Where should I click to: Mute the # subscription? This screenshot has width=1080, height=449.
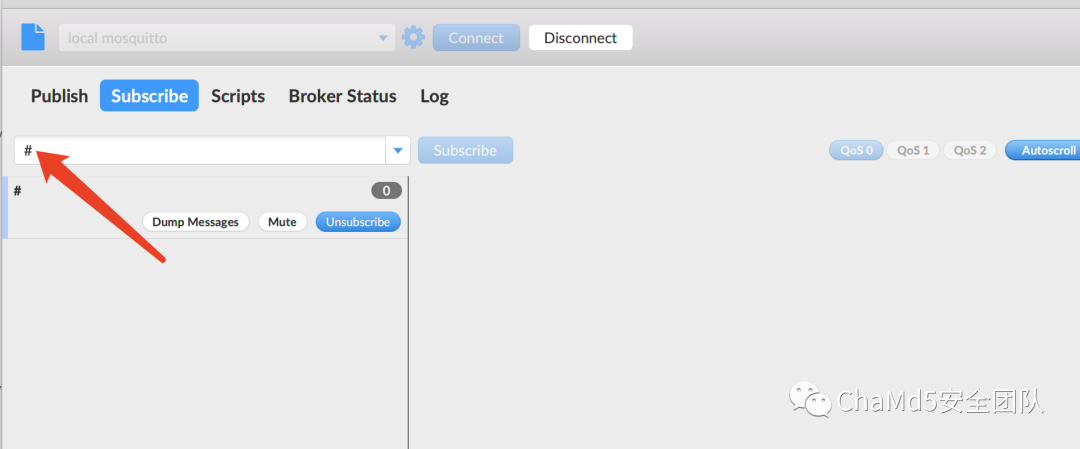(282, 222)
